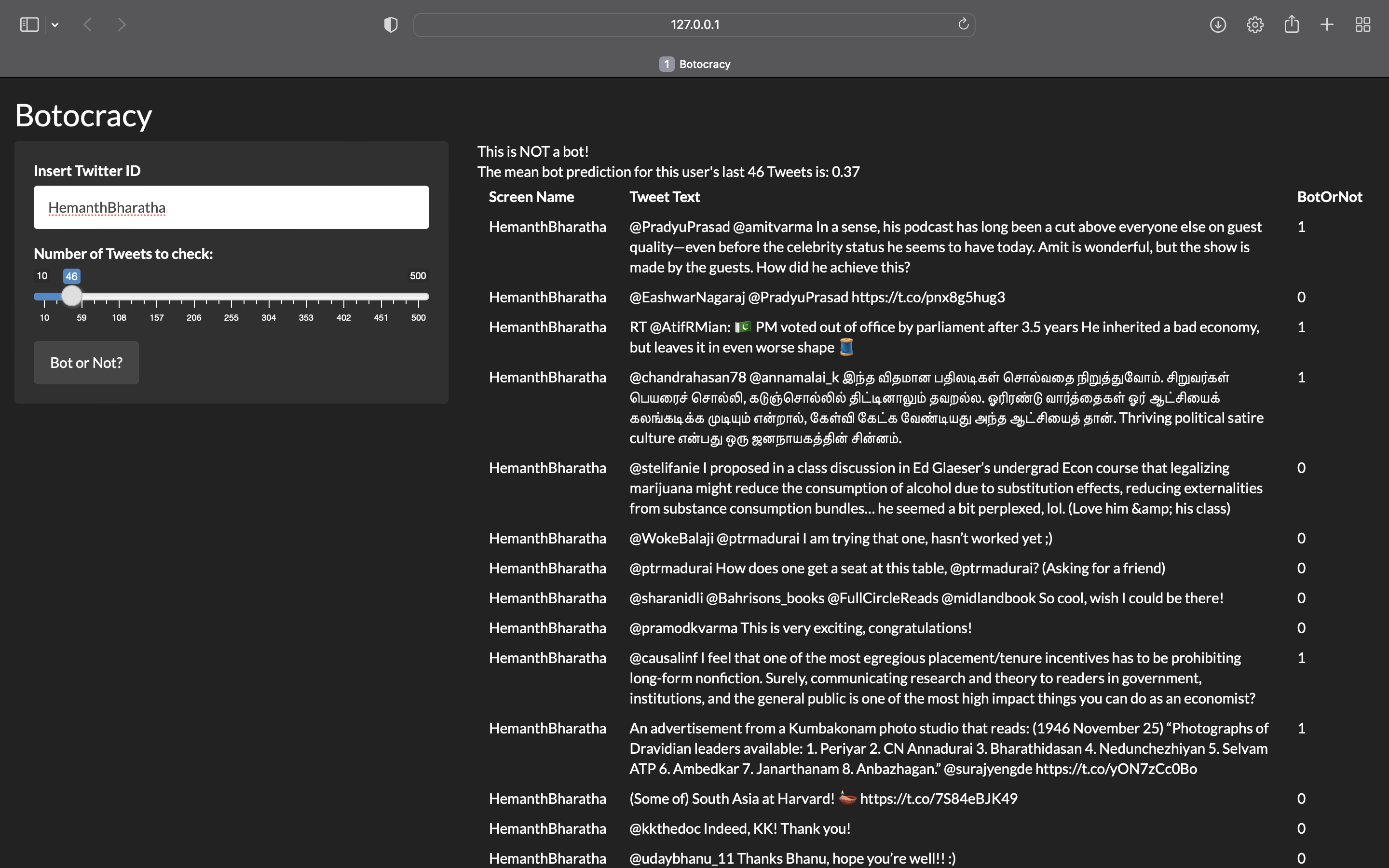Click the BotOrNot column header

tap(1329, 197)
